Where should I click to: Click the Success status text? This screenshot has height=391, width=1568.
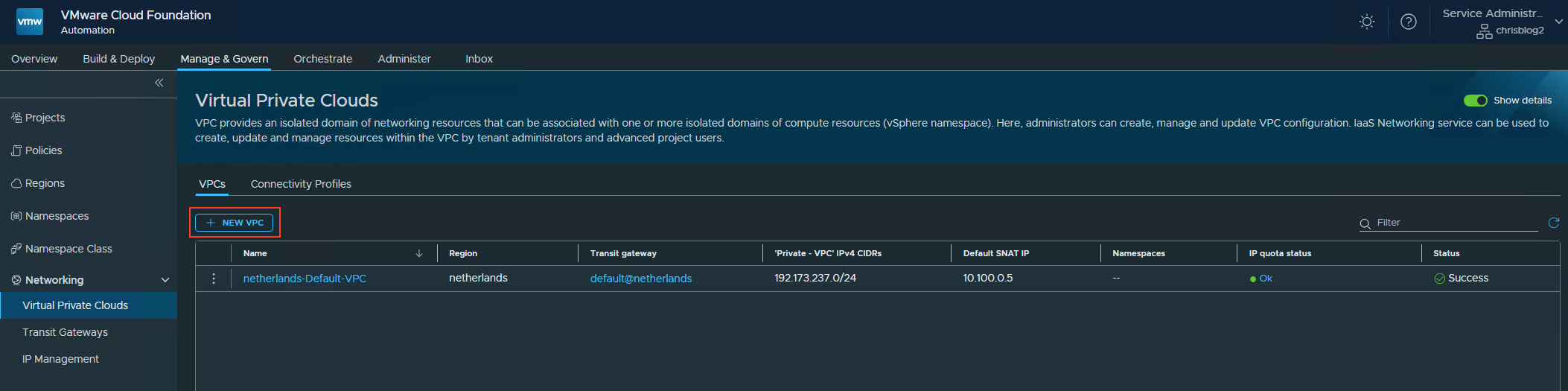[x=1468, y=278]
